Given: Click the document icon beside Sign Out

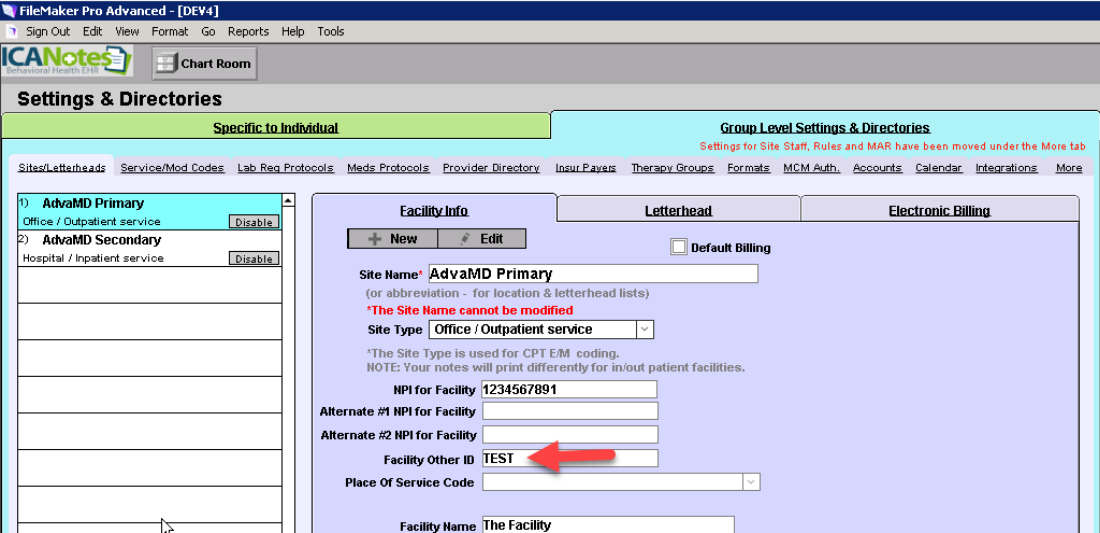Looking at the screenshot, I should click(x=12, y=31).
